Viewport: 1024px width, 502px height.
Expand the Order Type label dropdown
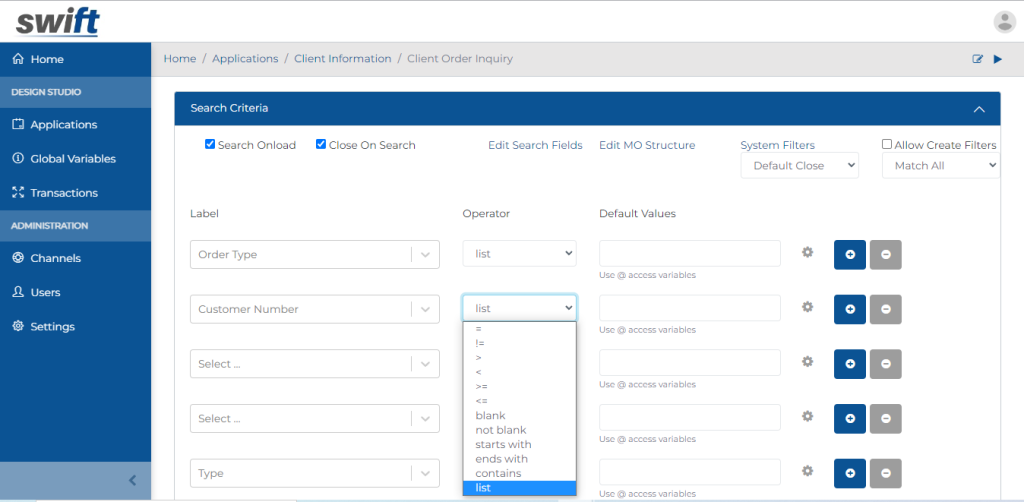point(426,255)
